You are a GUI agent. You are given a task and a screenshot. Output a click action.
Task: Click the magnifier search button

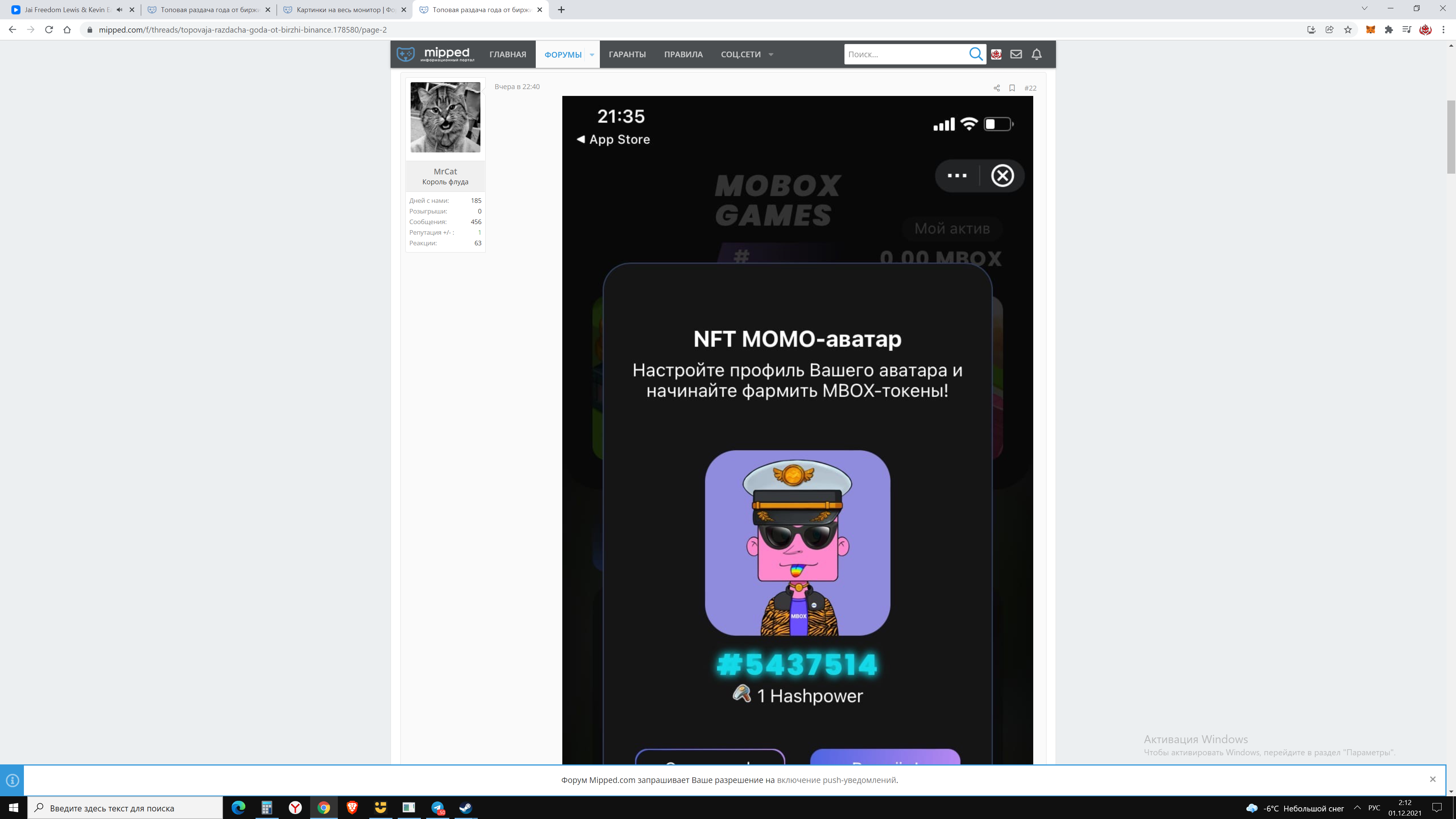tap(976, 54)
